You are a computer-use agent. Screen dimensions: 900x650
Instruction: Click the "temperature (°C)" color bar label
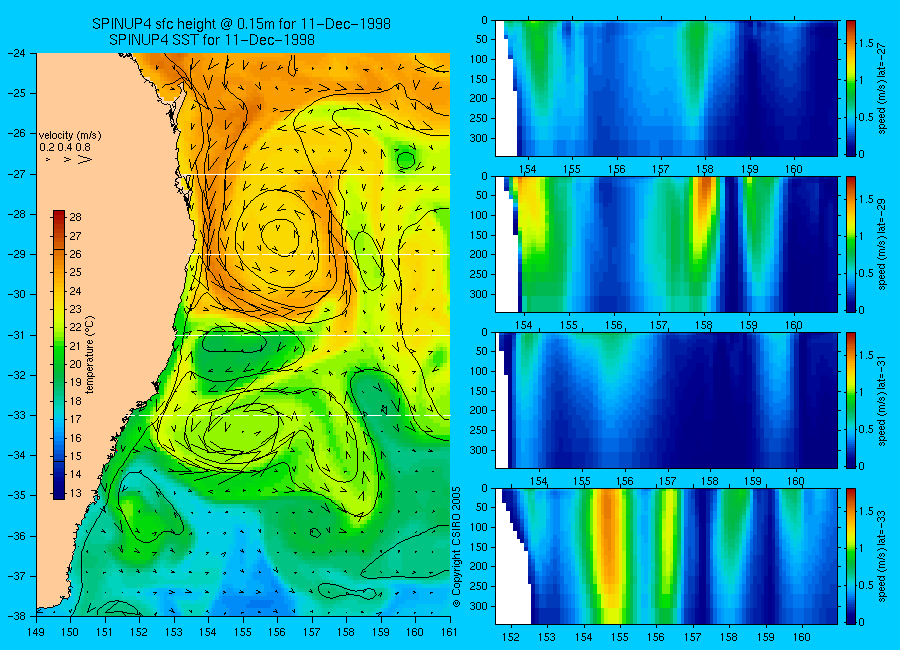tap(90, 355)
